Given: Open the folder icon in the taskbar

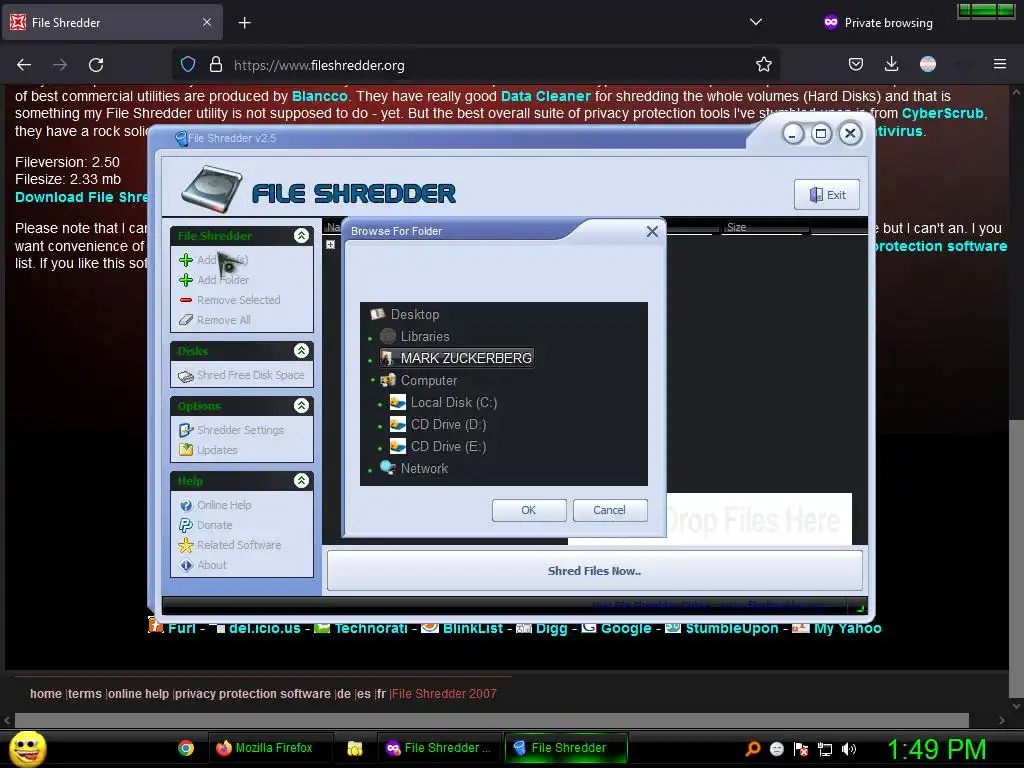Looking at the screenshot, I should click(x=355, y=748).
